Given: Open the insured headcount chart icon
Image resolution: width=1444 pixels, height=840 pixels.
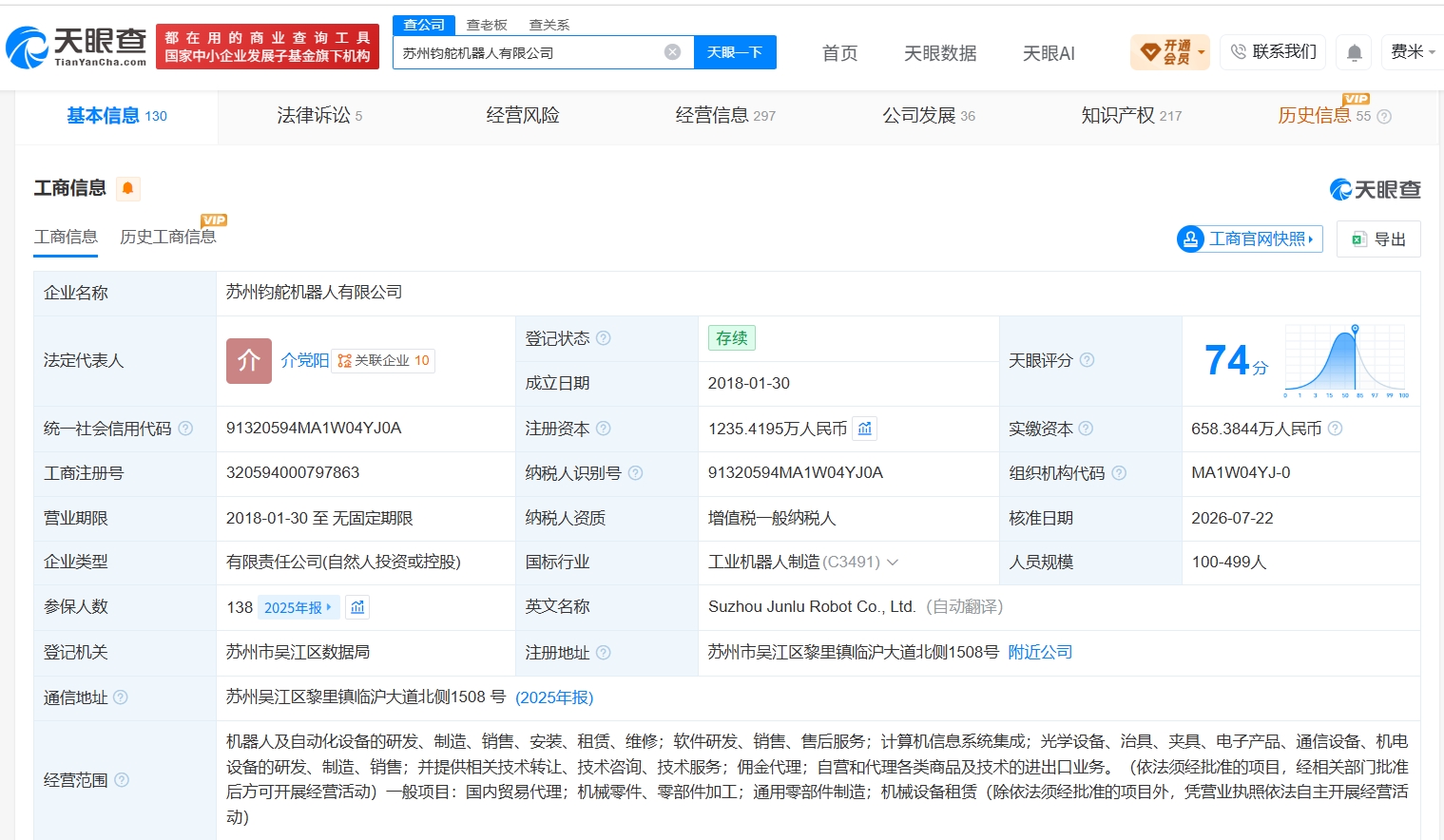Looking at the screenshot, I should (357, 607).
